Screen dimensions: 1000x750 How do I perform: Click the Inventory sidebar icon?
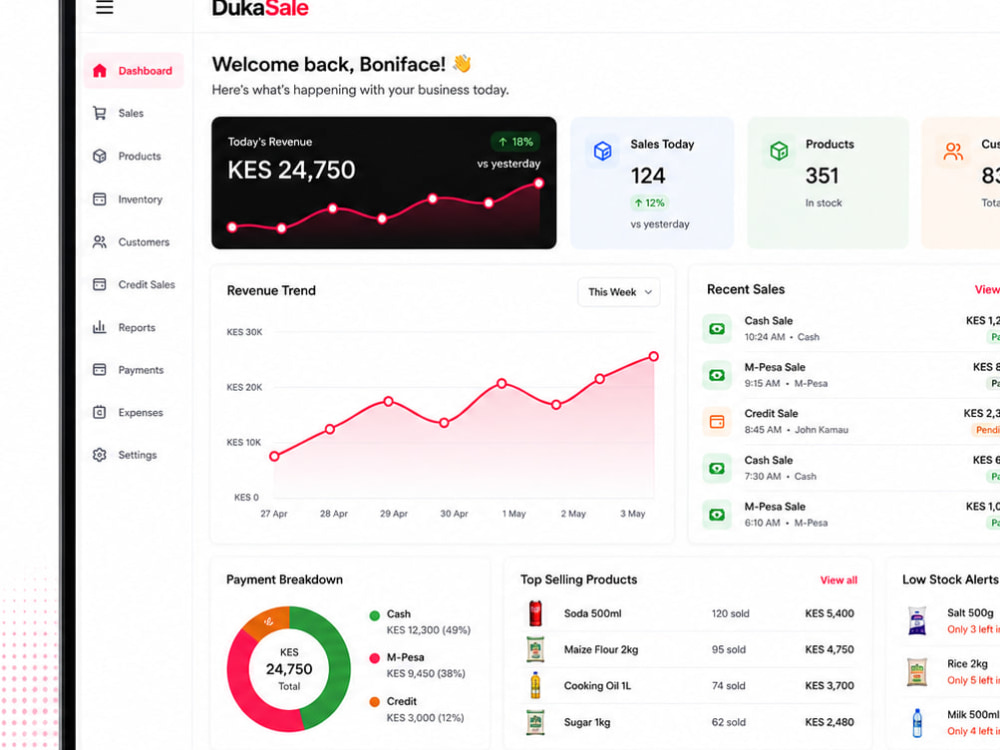(99, 199)
